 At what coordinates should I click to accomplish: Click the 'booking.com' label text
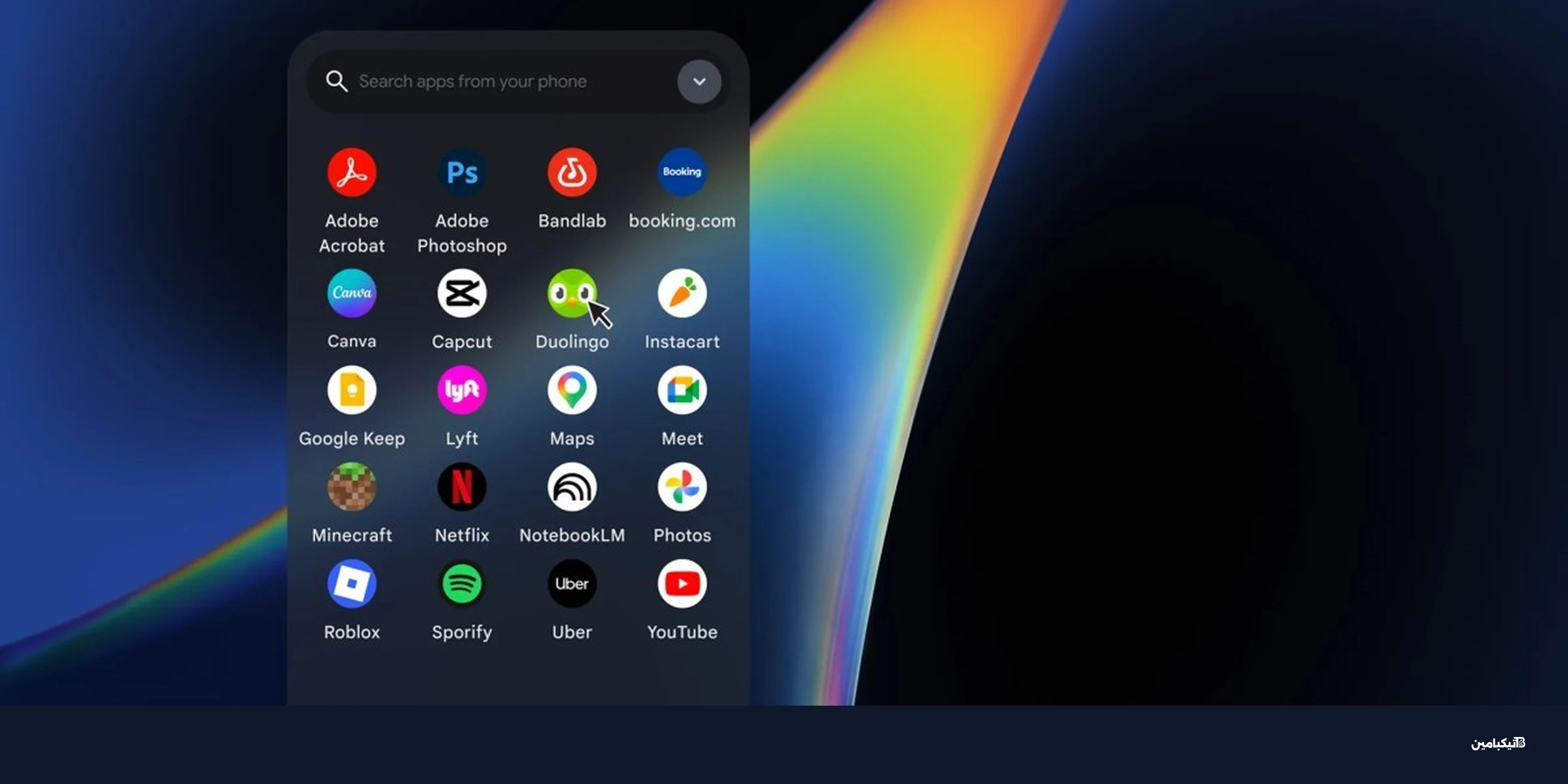point(683,221)
